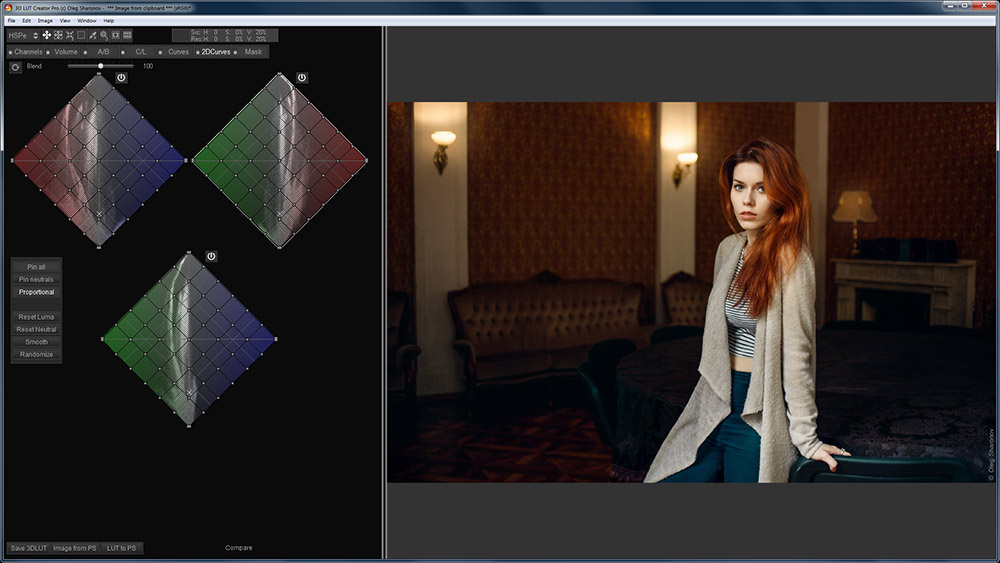Click the grid icon at toolbar end
The height and width of the screenshot is (563, 1000).
127,35
